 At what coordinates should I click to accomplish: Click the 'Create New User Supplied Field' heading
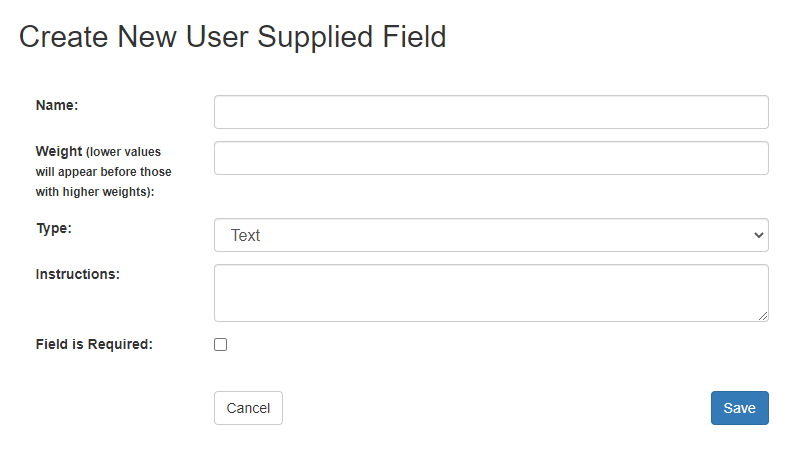click(x=232, y=37)
